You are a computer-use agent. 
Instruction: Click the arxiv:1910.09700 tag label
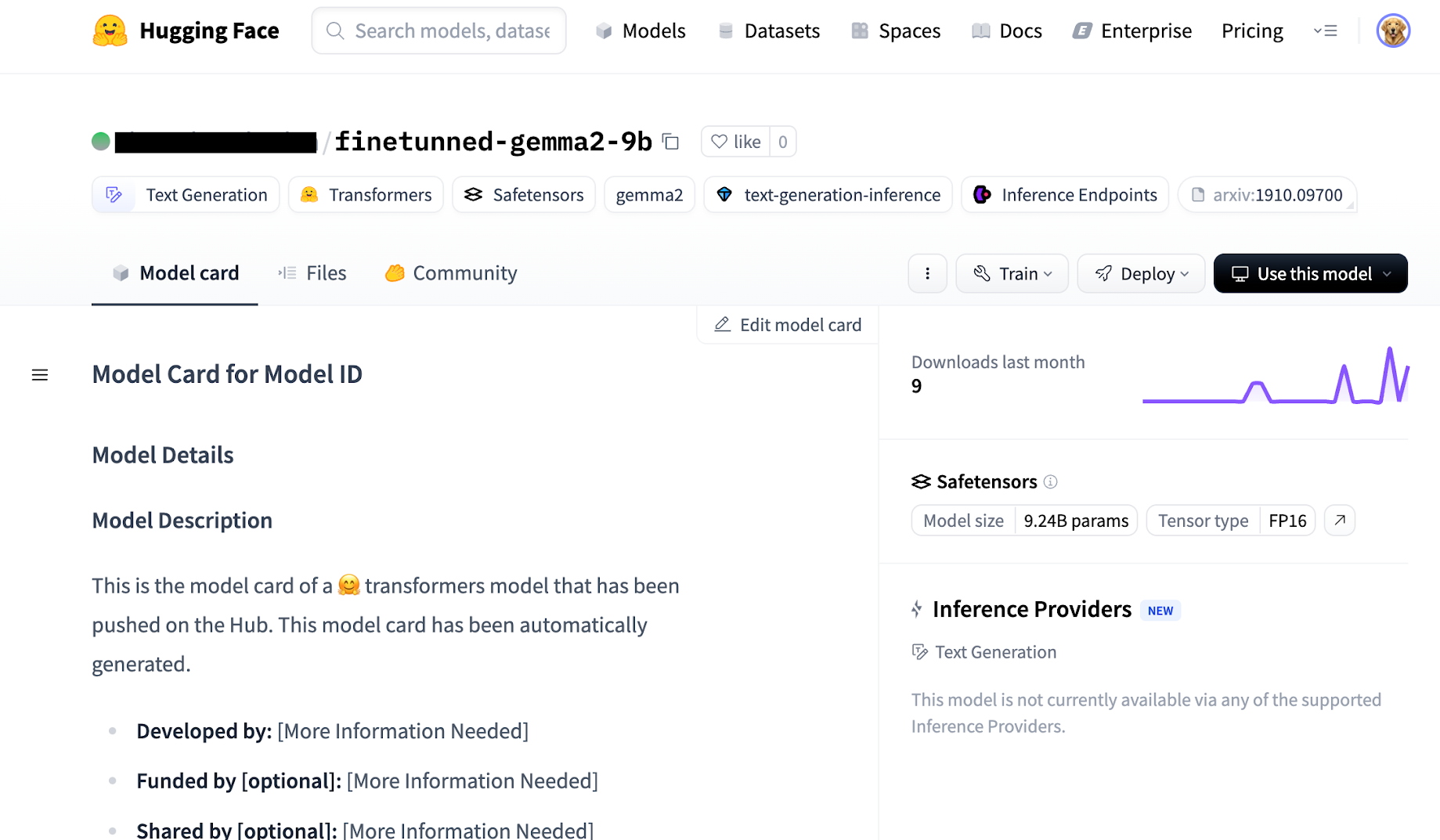click(x=1277, y=195)
